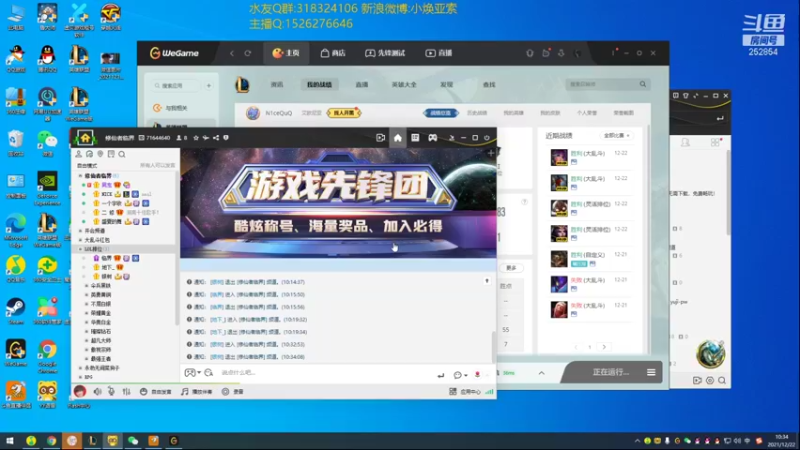Select the 不屈白银 sub-channel
The width and height of the screenshot is (800, 450).
coord(101,304)
